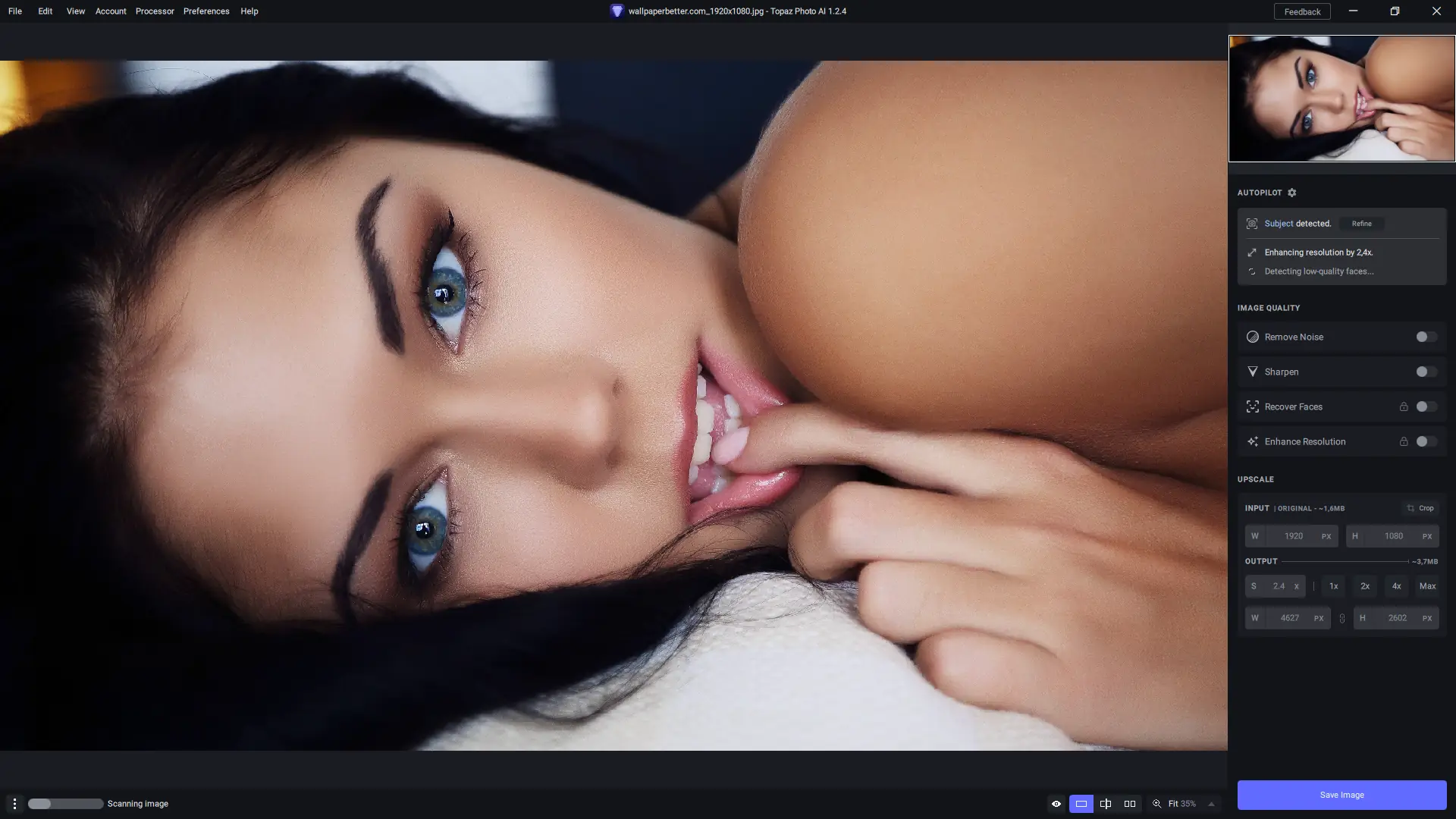Viewport: 1456px width, 819px height.
Task: Select single image view mode
Action: coord(1081,804)
